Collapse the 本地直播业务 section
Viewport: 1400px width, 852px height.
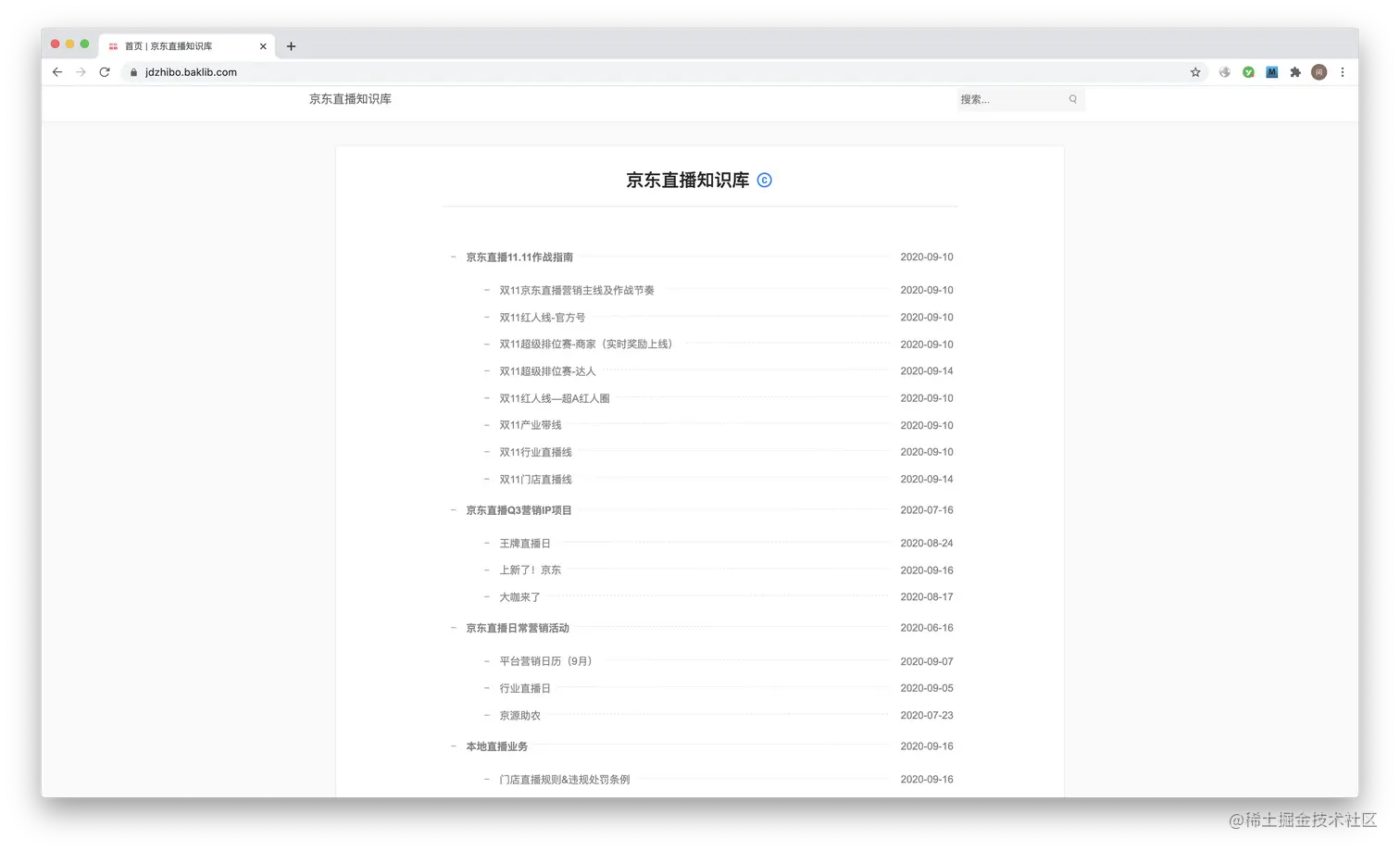click(454, 746)
